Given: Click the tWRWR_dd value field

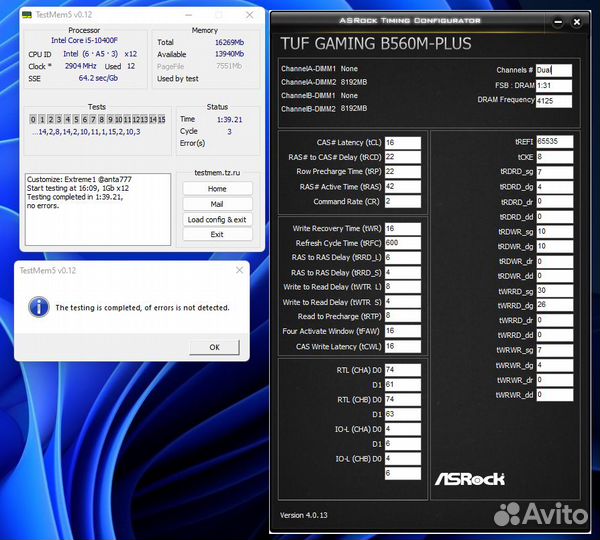Looking at the screenshot, I should 554,395.
